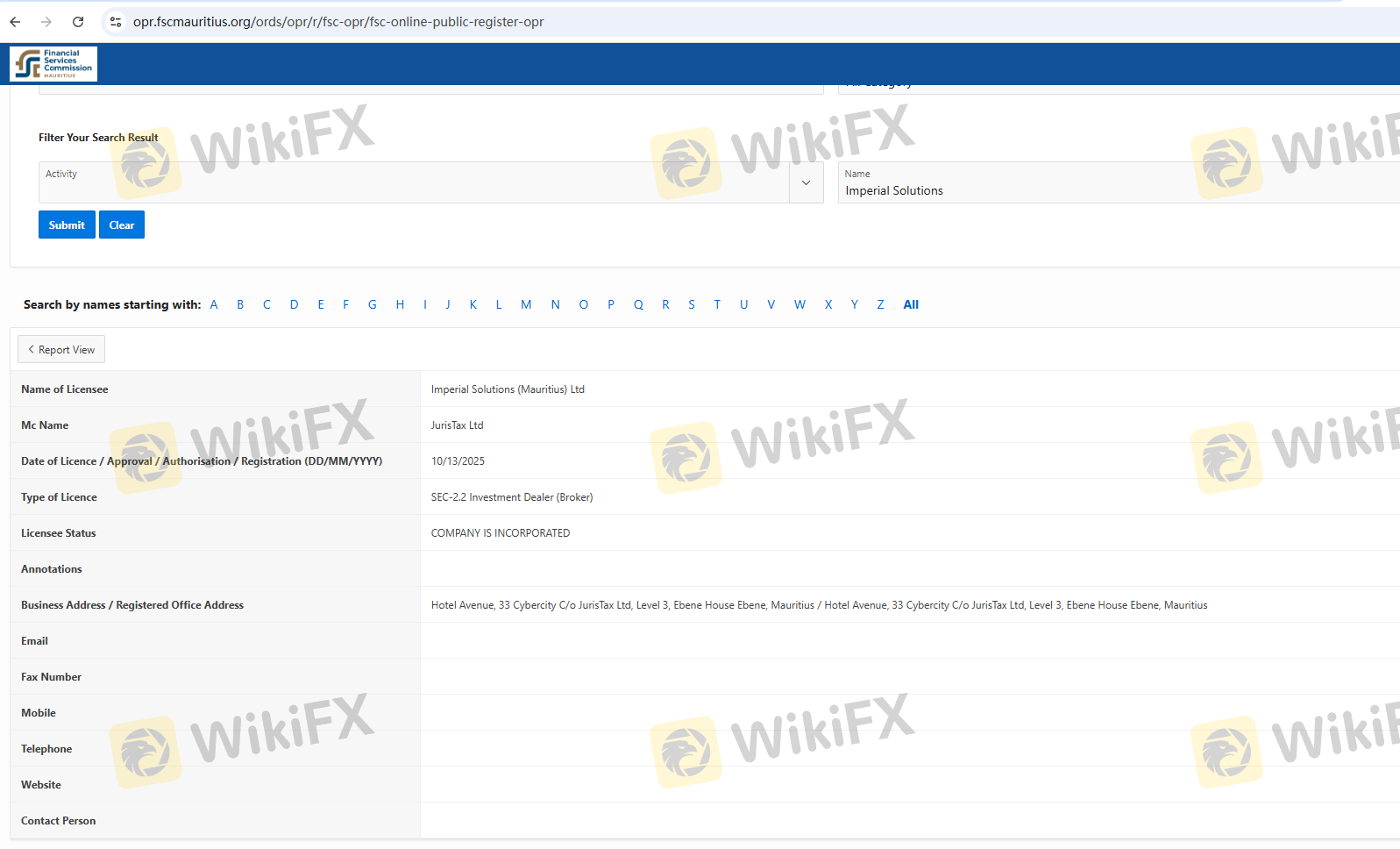
Task: Show All names in alphabet filter
Action: 911,304
